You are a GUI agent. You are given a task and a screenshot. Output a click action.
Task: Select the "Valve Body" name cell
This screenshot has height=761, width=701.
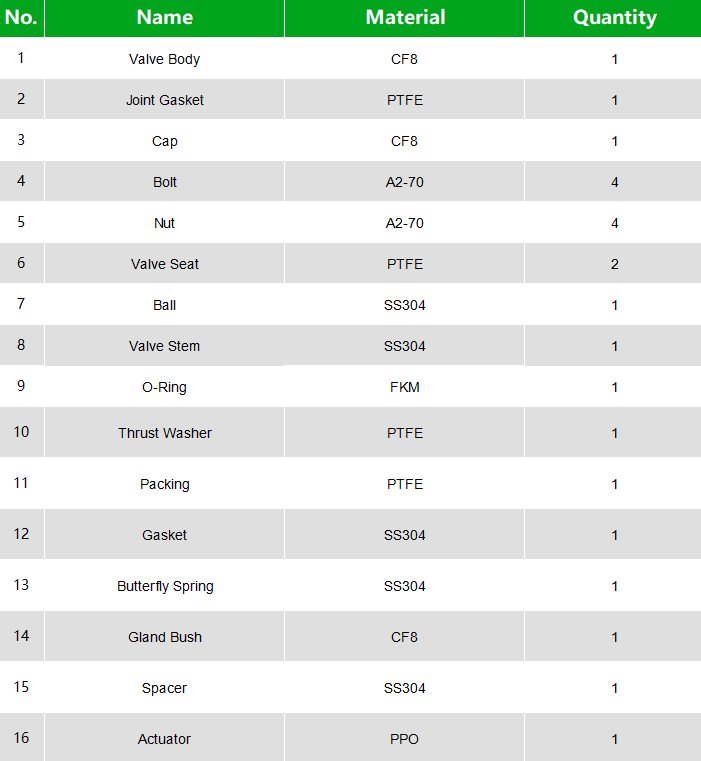coord(164,59)
